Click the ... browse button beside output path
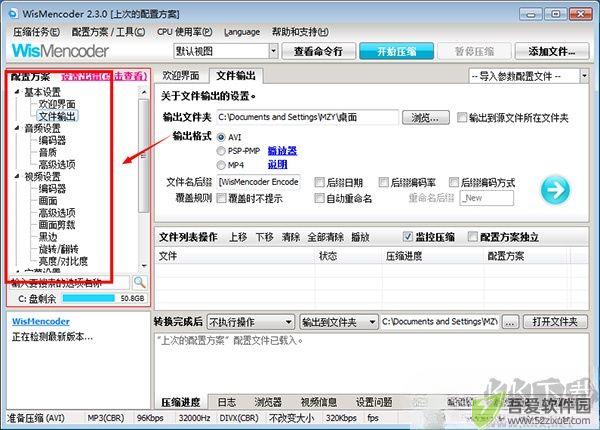The width and height of the screenshot is (600, 430). click(x=510, y=322)
